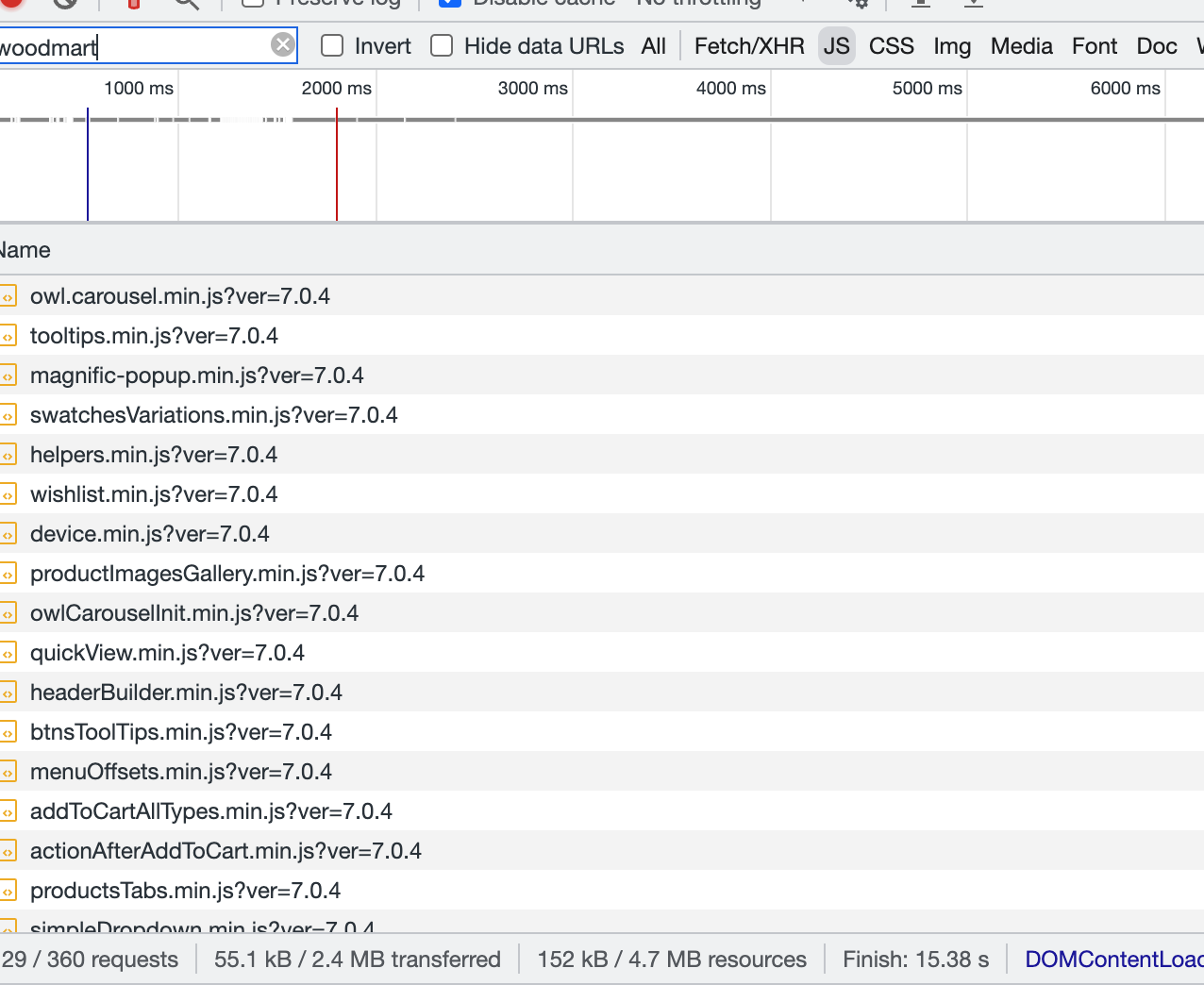Select the JS type filter

coord(837,46)
